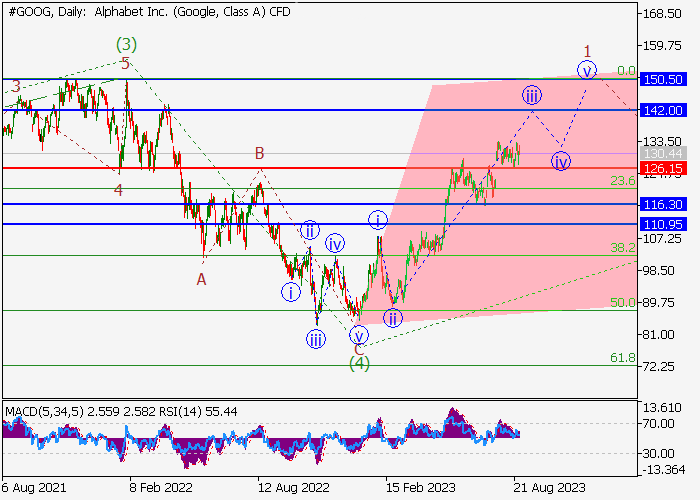Image resolution: width=700 pixels, height=500 pixels.
Task: Click the 168.50 price axis value
Action: point(662,13)
